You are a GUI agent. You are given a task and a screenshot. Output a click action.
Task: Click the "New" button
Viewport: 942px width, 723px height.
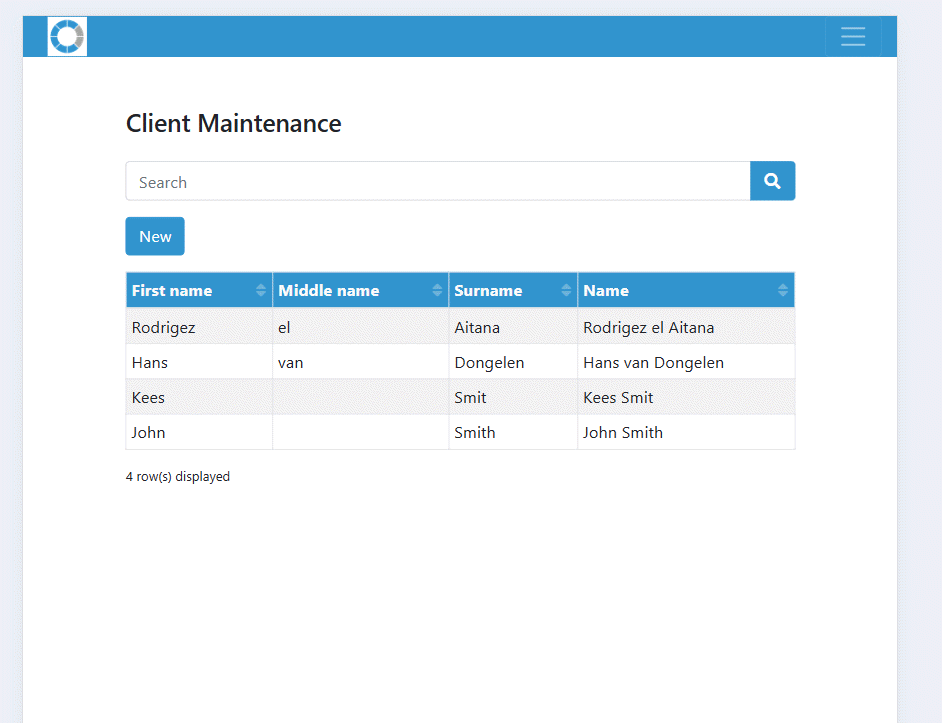[x=154, y=236]
